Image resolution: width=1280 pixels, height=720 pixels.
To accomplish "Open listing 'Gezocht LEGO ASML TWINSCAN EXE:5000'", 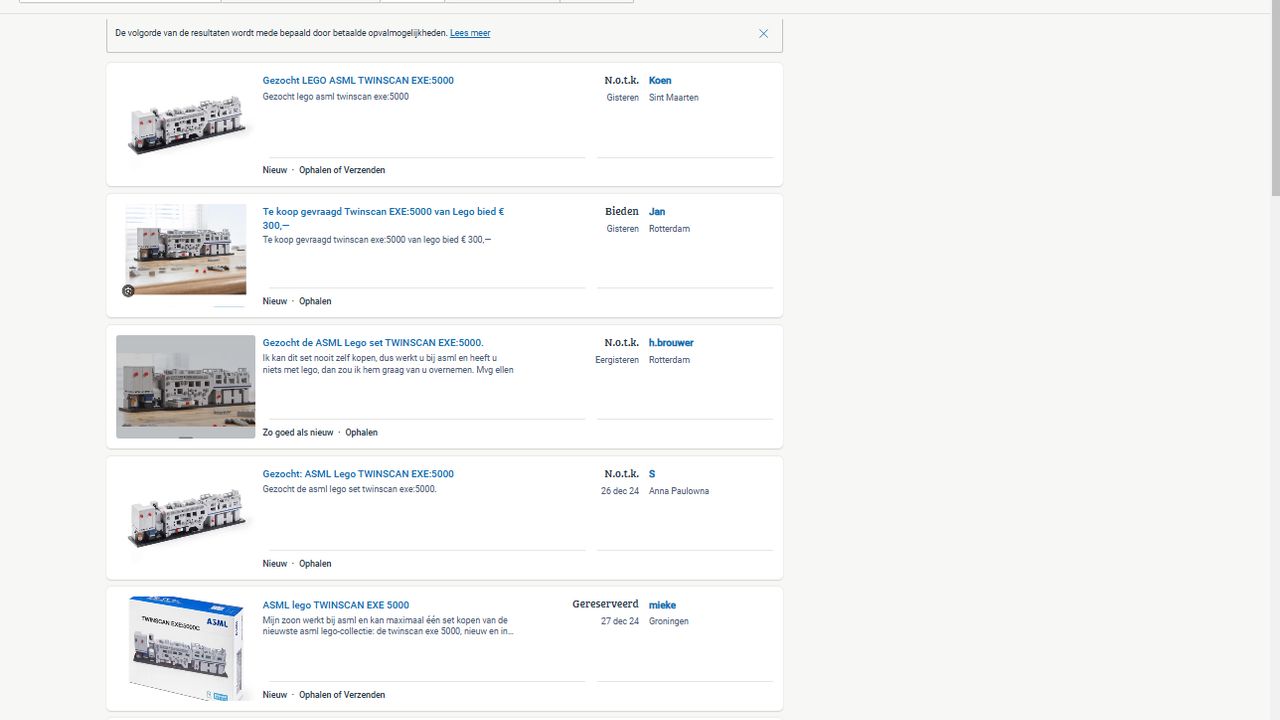I will point(358,81).
